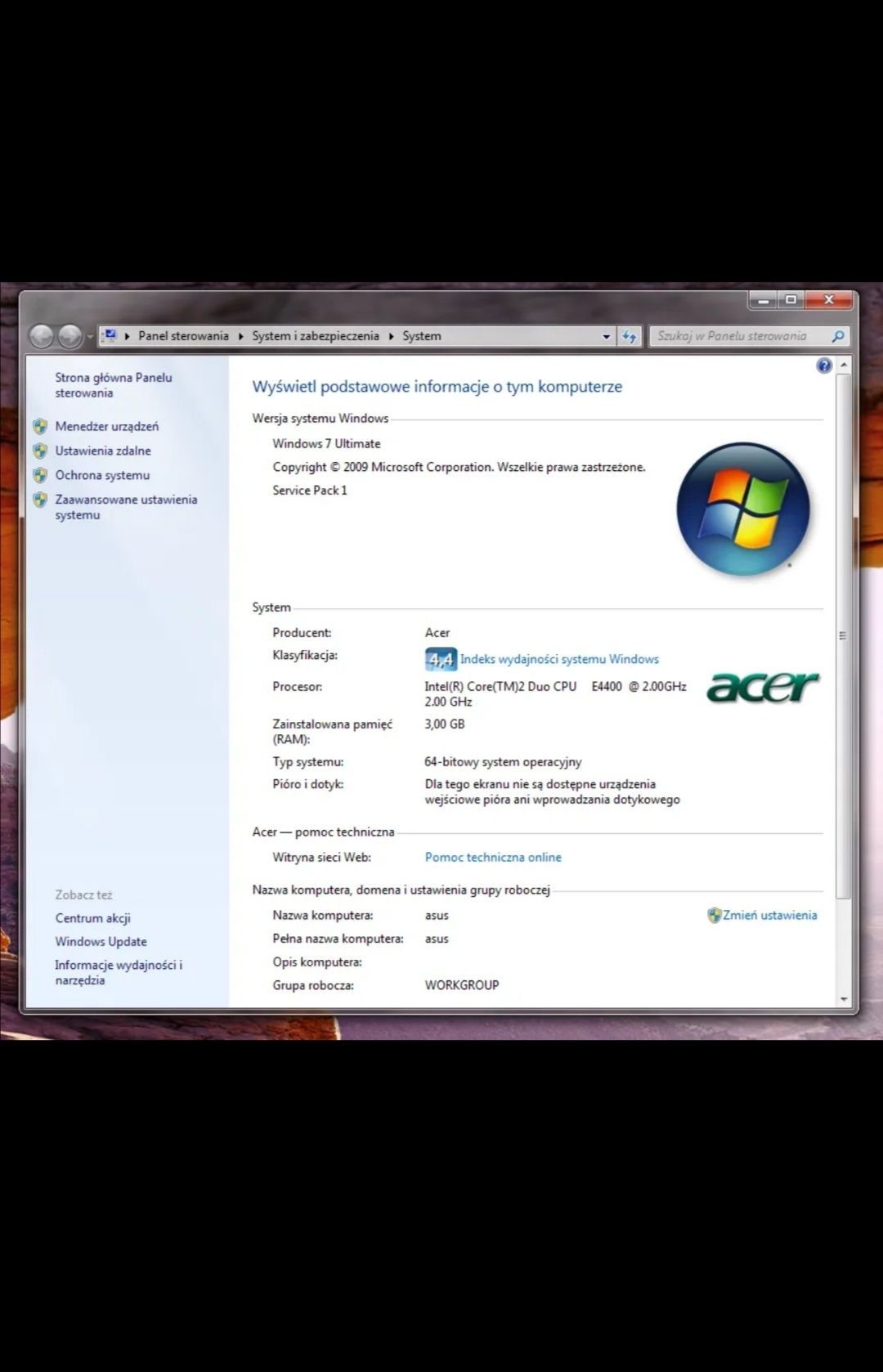
Task: Click the magnifier search icon
Action: (x=837, y=336)
